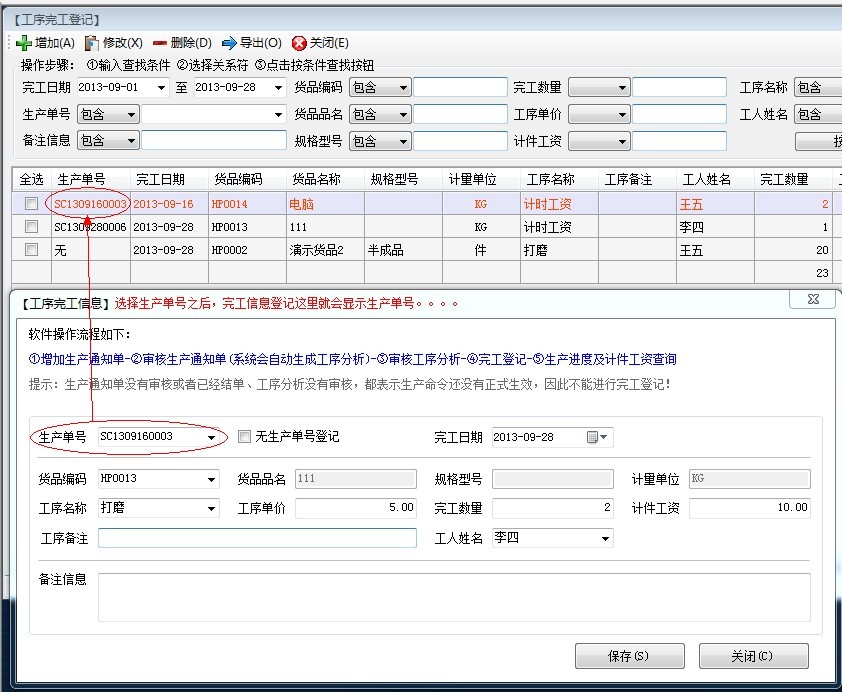Open calendar picker for dialog 完工日期

[x=598, y=437]
